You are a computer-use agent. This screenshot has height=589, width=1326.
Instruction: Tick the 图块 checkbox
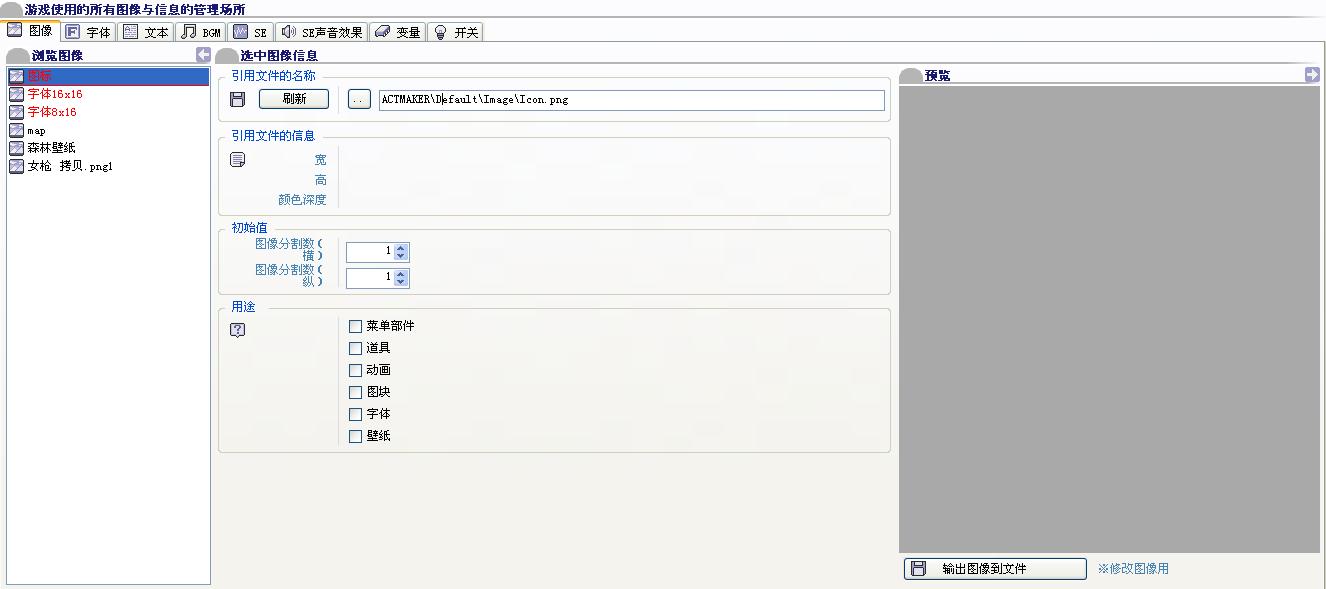point(355,392)
